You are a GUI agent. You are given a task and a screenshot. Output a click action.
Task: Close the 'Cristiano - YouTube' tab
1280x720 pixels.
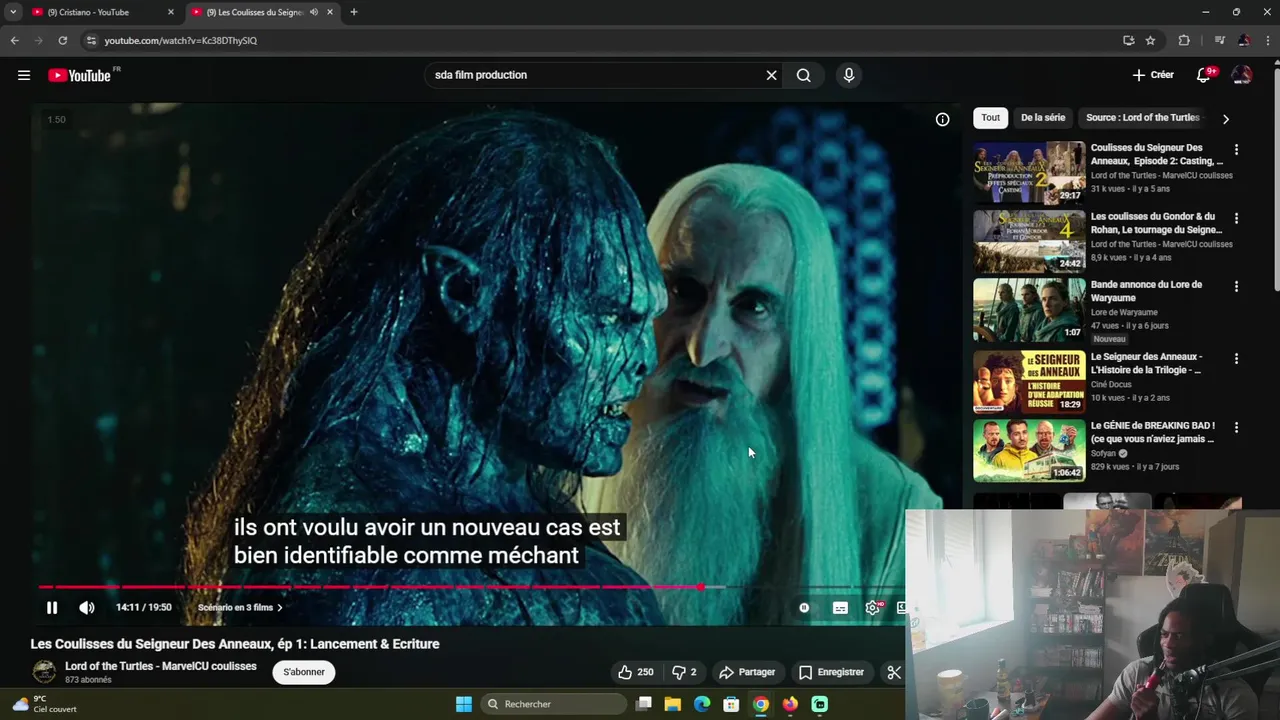click(x=170, y=12)
